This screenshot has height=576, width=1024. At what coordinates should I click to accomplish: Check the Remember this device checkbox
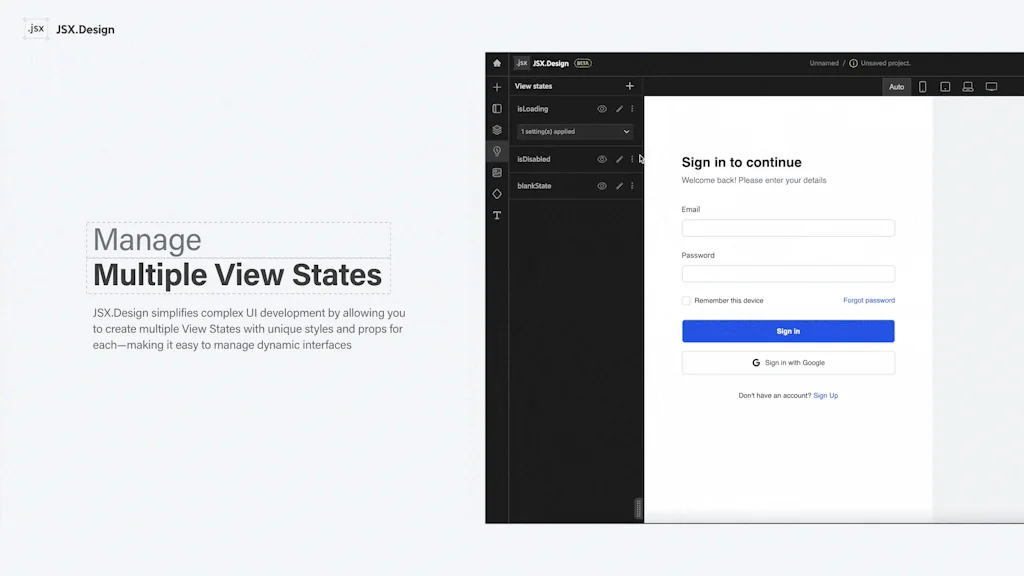(686, 300)
